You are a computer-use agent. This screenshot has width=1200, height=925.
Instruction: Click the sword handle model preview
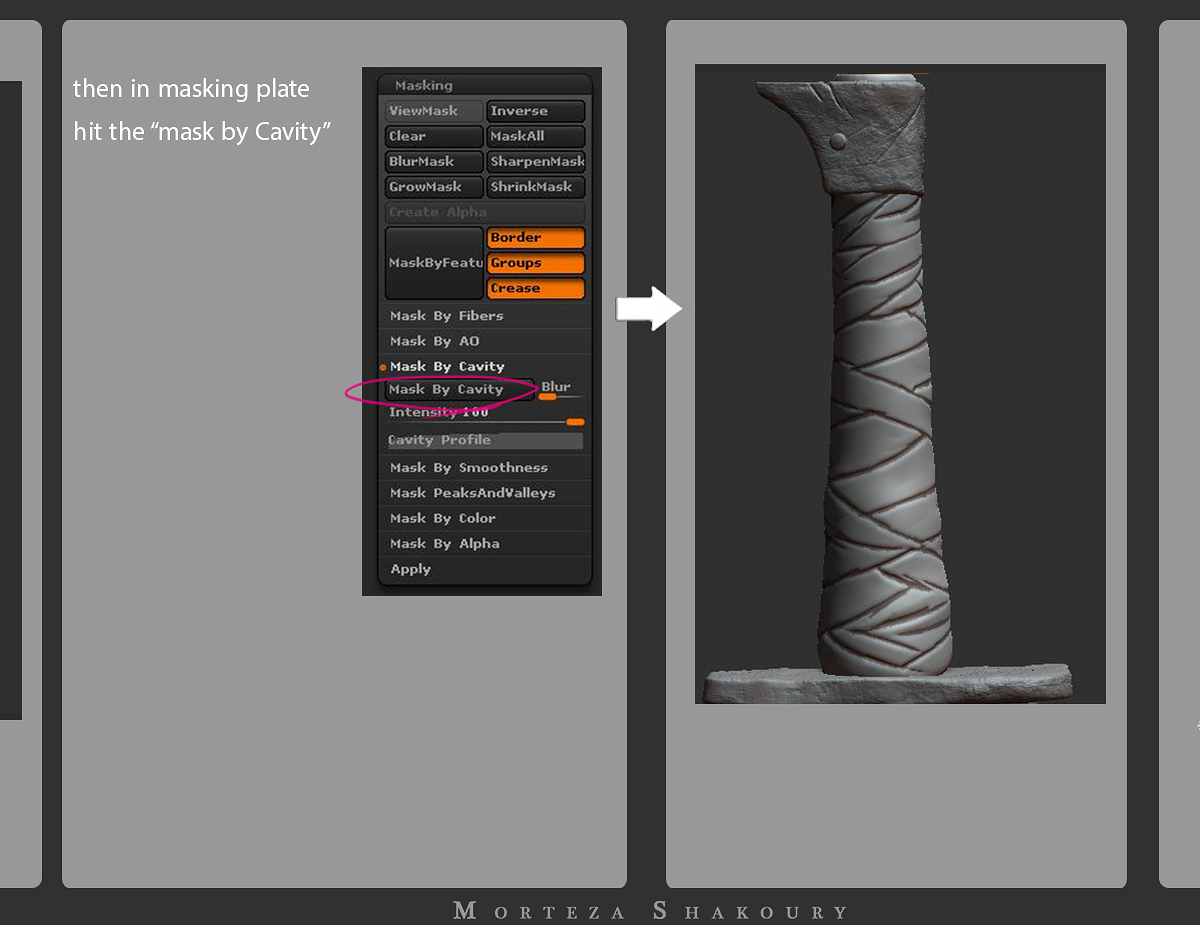(900, 384)
